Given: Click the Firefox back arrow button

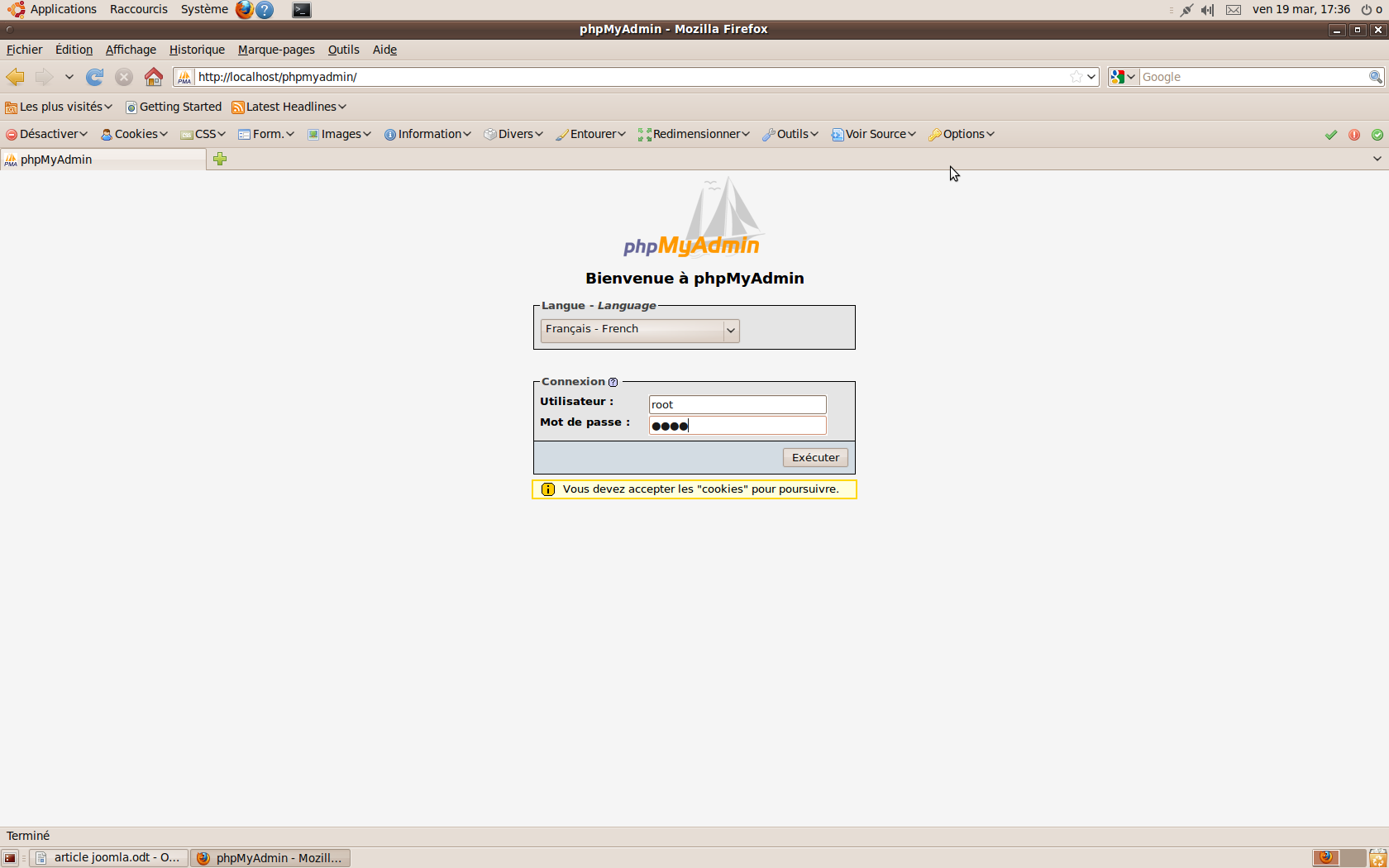Looking at the screenshot, I should pyautogui.click(x=16, y=77).
